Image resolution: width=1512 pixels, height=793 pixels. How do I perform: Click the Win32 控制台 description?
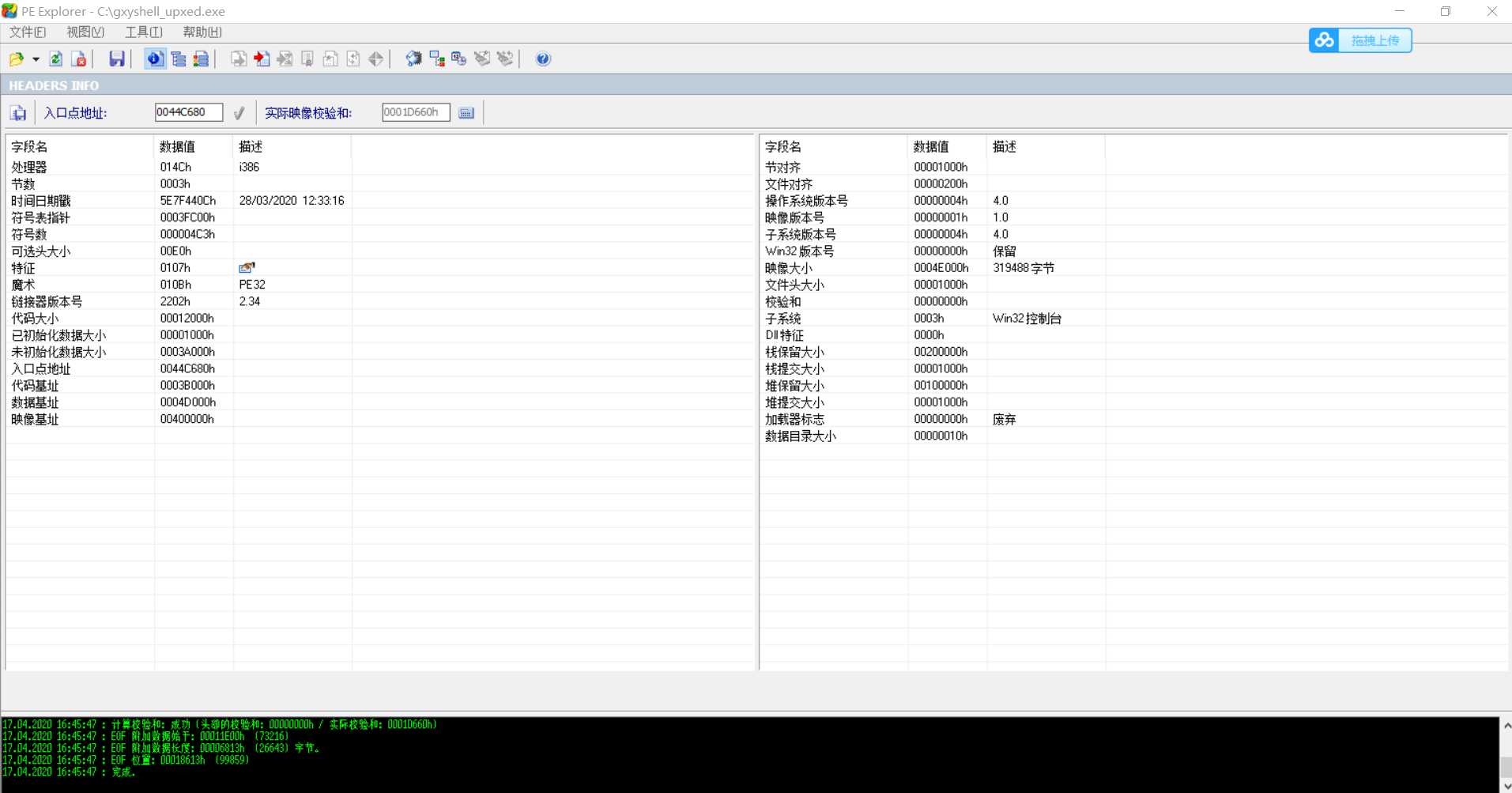(x=1027, y=318)
